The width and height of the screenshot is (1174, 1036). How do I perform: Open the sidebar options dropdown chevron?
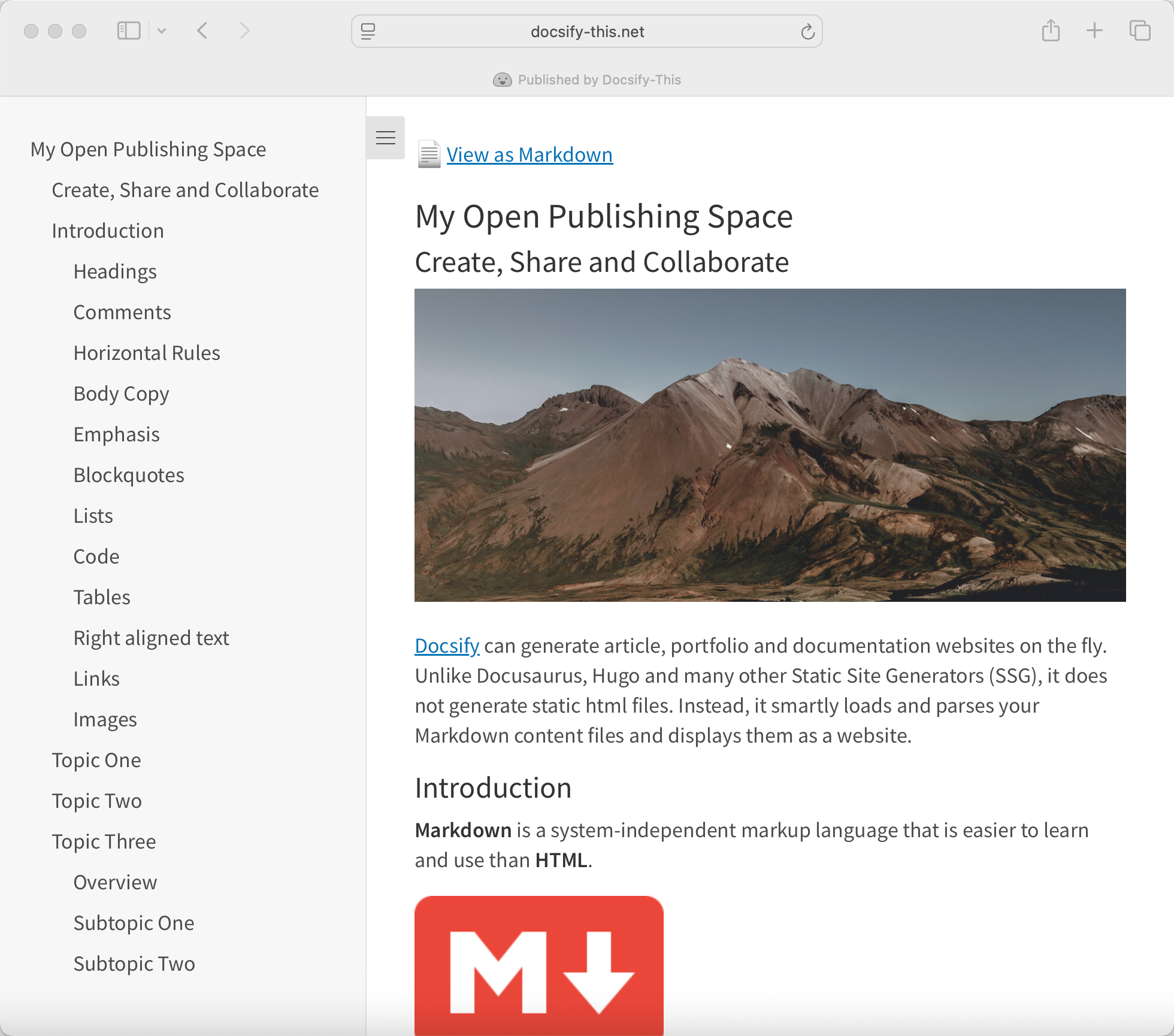(x=162, y=31)
